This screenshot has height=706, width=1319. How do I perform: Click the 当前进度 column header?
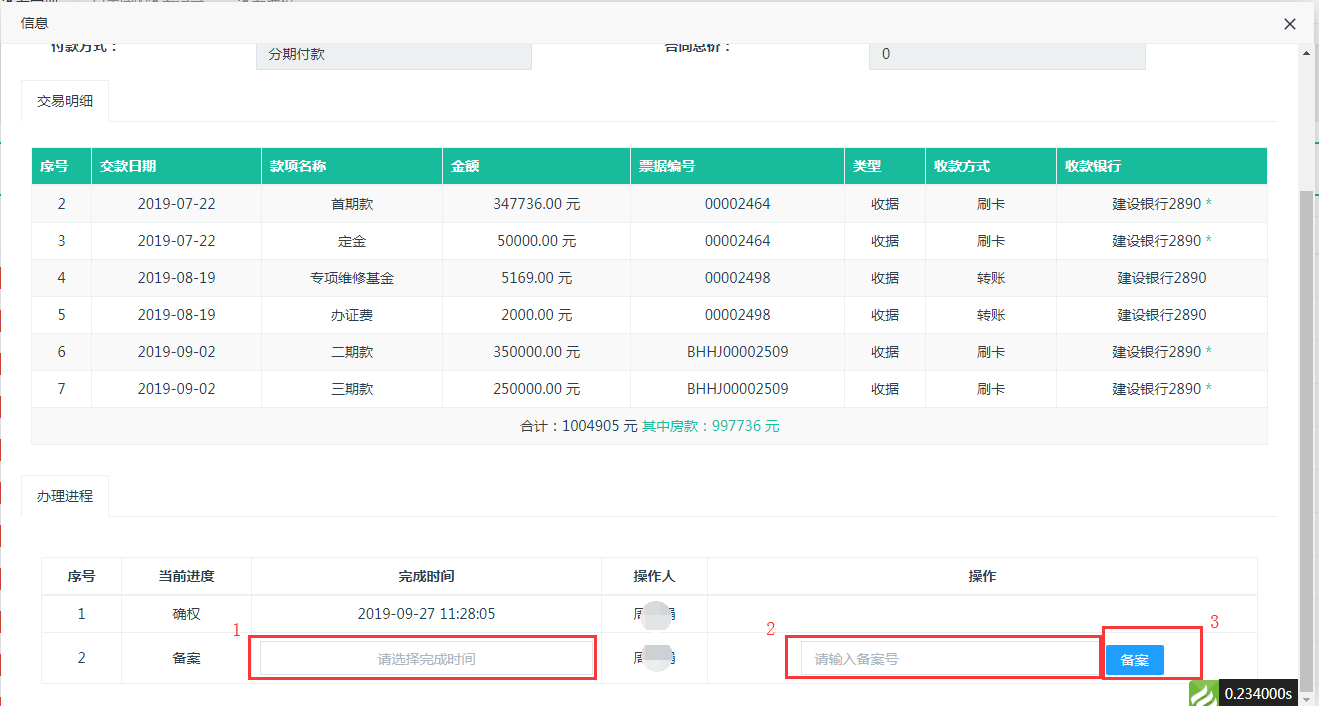(186, 577)
